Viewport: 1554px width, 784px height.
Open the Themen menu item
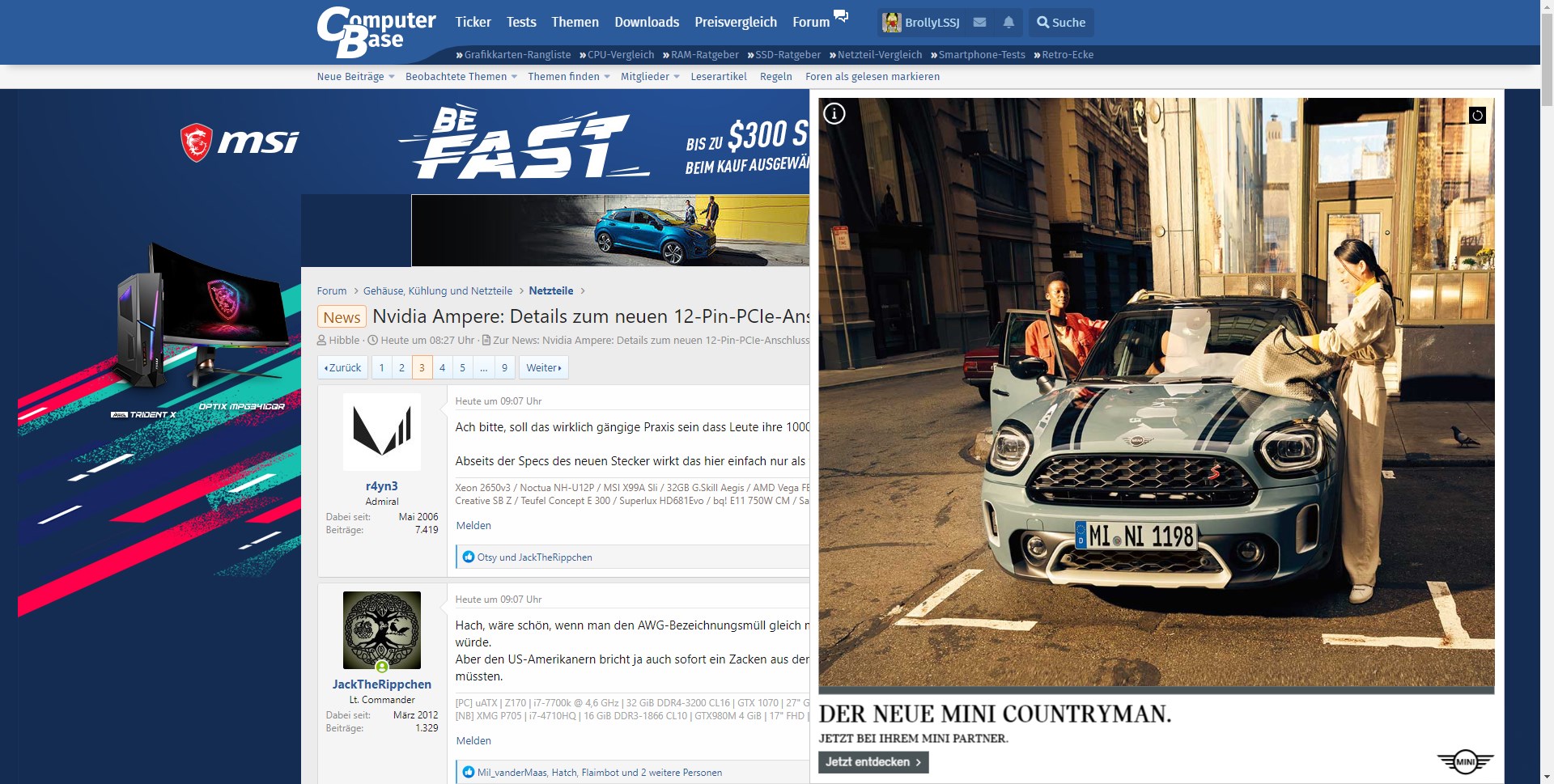pos(575,23)
